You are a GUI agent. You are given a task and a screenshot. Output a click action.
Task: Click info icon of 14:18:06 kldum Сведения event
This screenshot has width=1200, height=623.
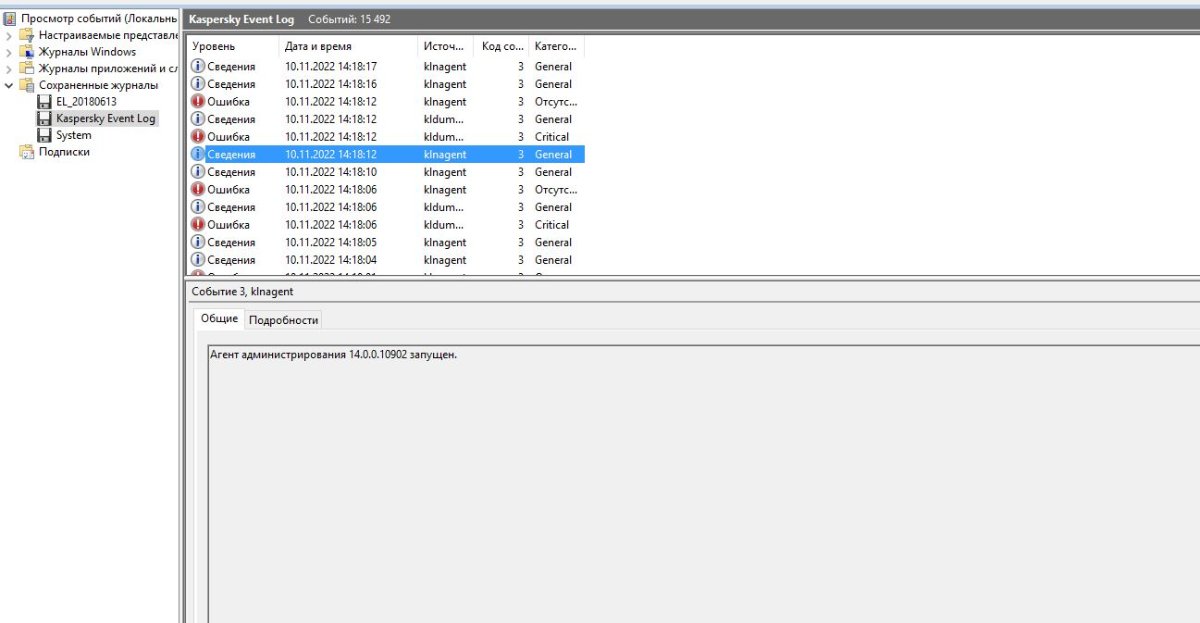point(197,207)
